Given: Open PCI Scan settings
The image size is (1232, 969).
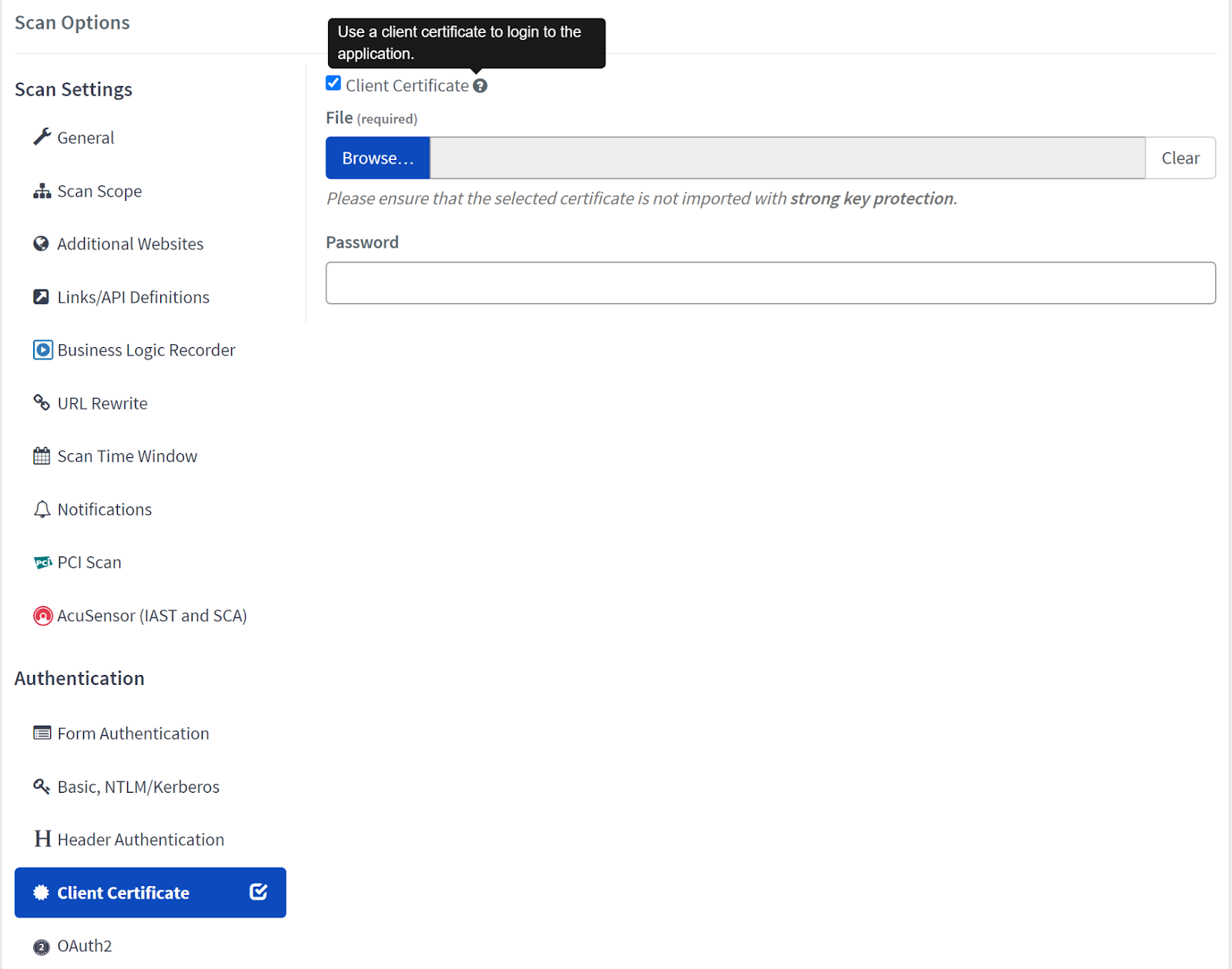Looking at the screenshot, I should pyautogui.click(x=89, y=563).
